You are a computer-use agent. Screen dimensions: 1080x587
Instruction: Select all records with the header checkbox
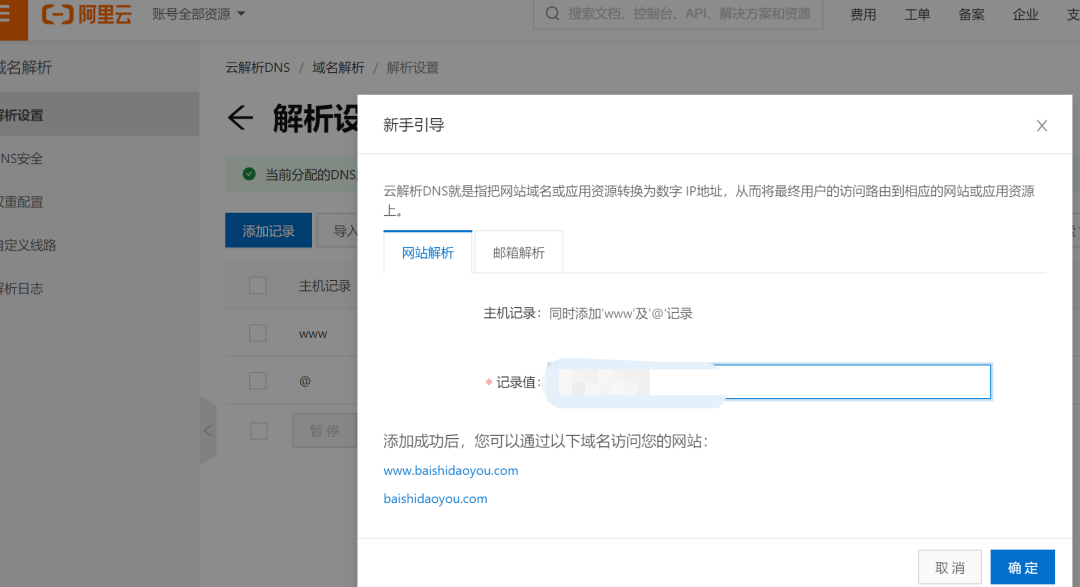click(x=258, y=285)
